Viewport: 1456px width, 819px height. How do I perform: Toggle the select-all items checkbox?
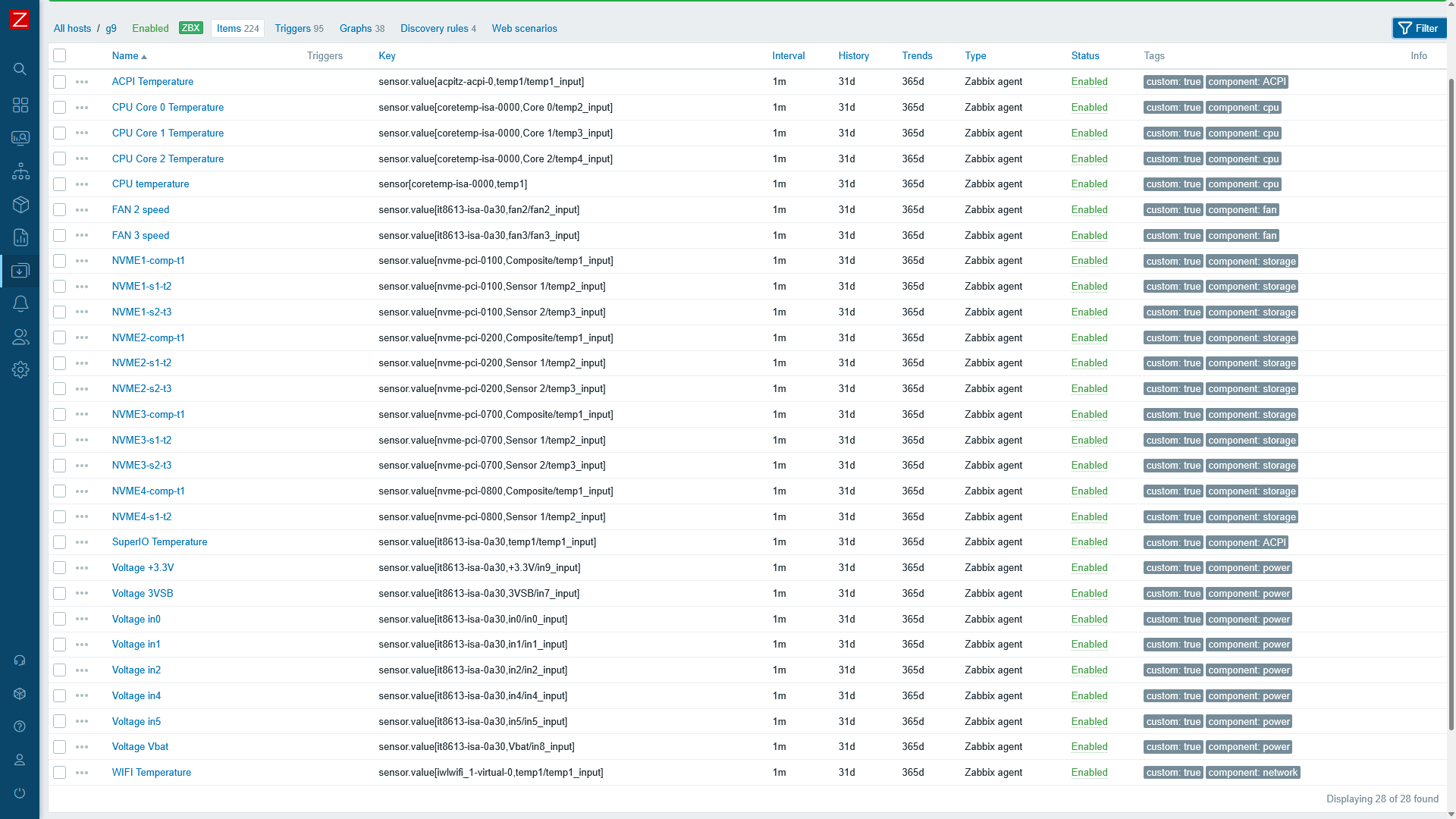click(60, 55)
